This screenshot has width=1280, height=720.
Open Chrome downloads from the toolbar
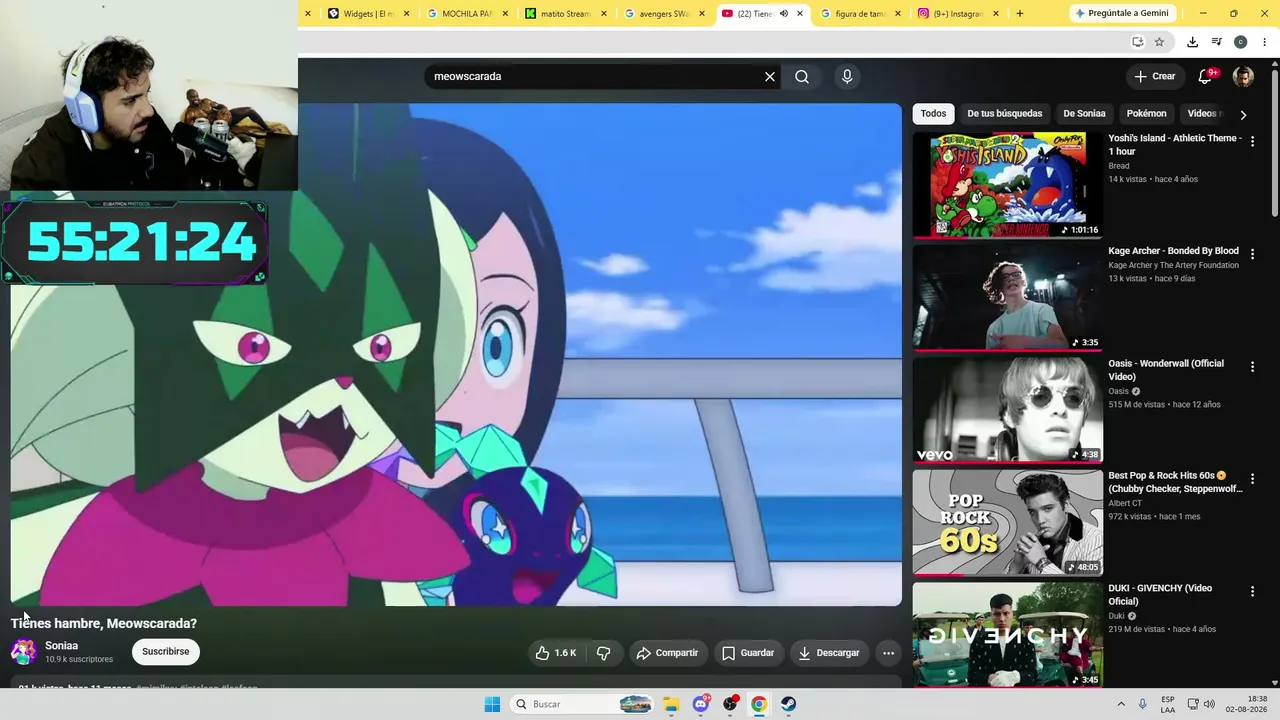[1192, 42]
